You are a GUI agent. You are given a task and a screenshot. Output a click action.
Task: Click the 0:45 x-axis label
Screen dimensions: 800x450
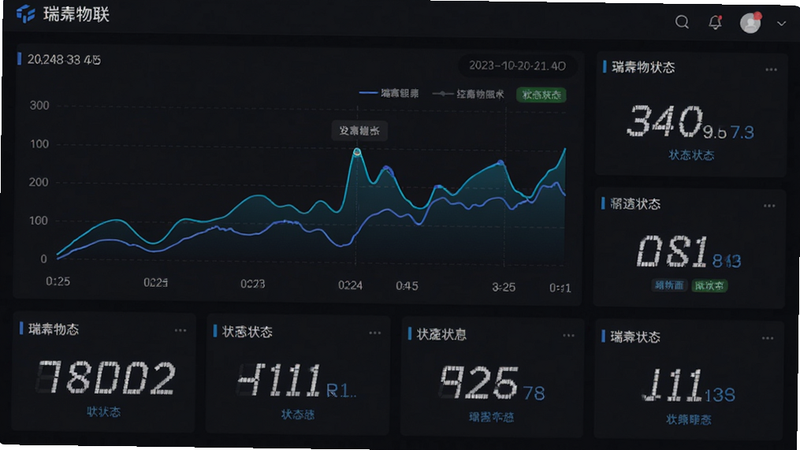pyautogui.click(x=407, y=286)
